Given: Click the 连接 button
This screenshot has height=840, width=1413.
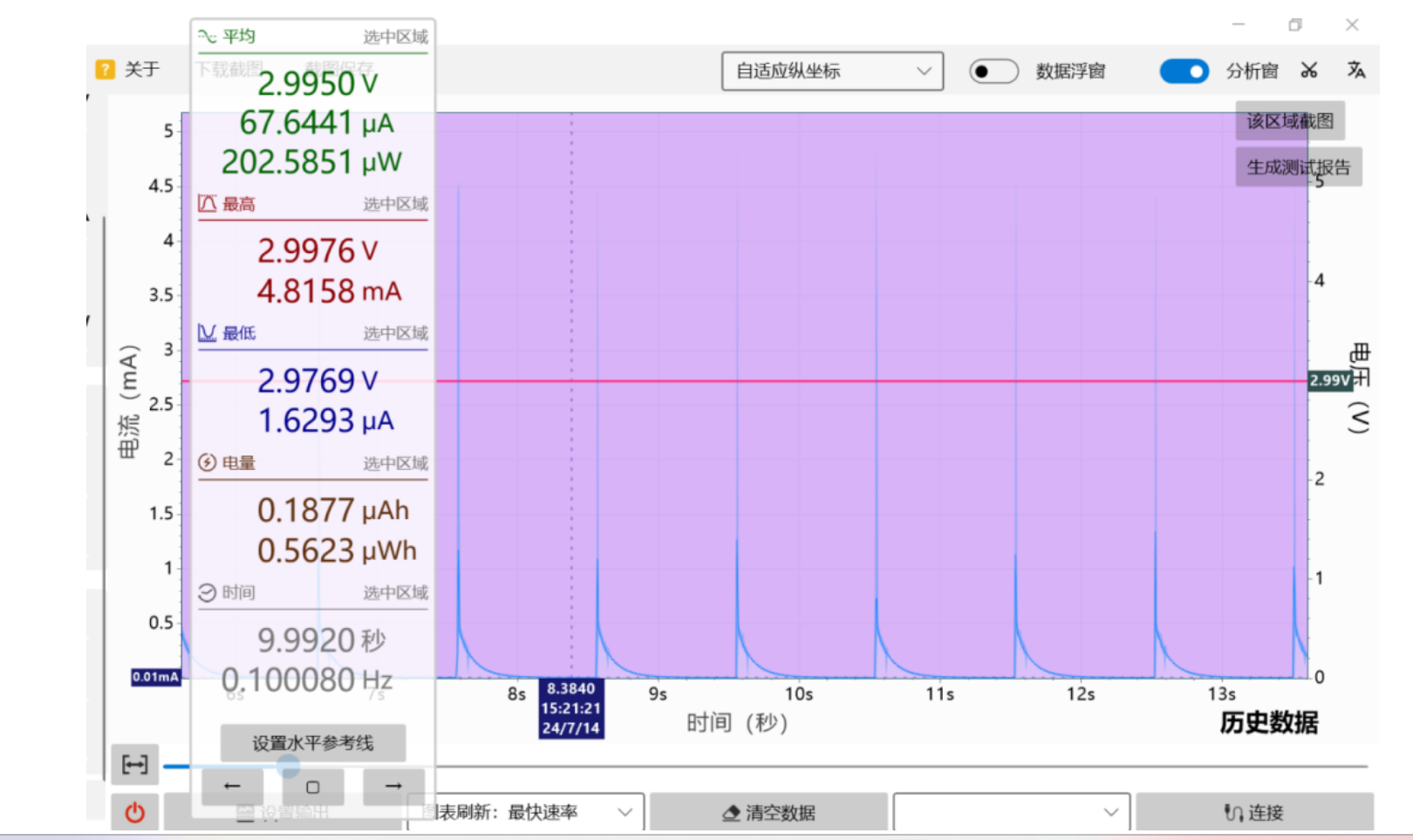Looking at the screenshot, I should (1254, 812).
